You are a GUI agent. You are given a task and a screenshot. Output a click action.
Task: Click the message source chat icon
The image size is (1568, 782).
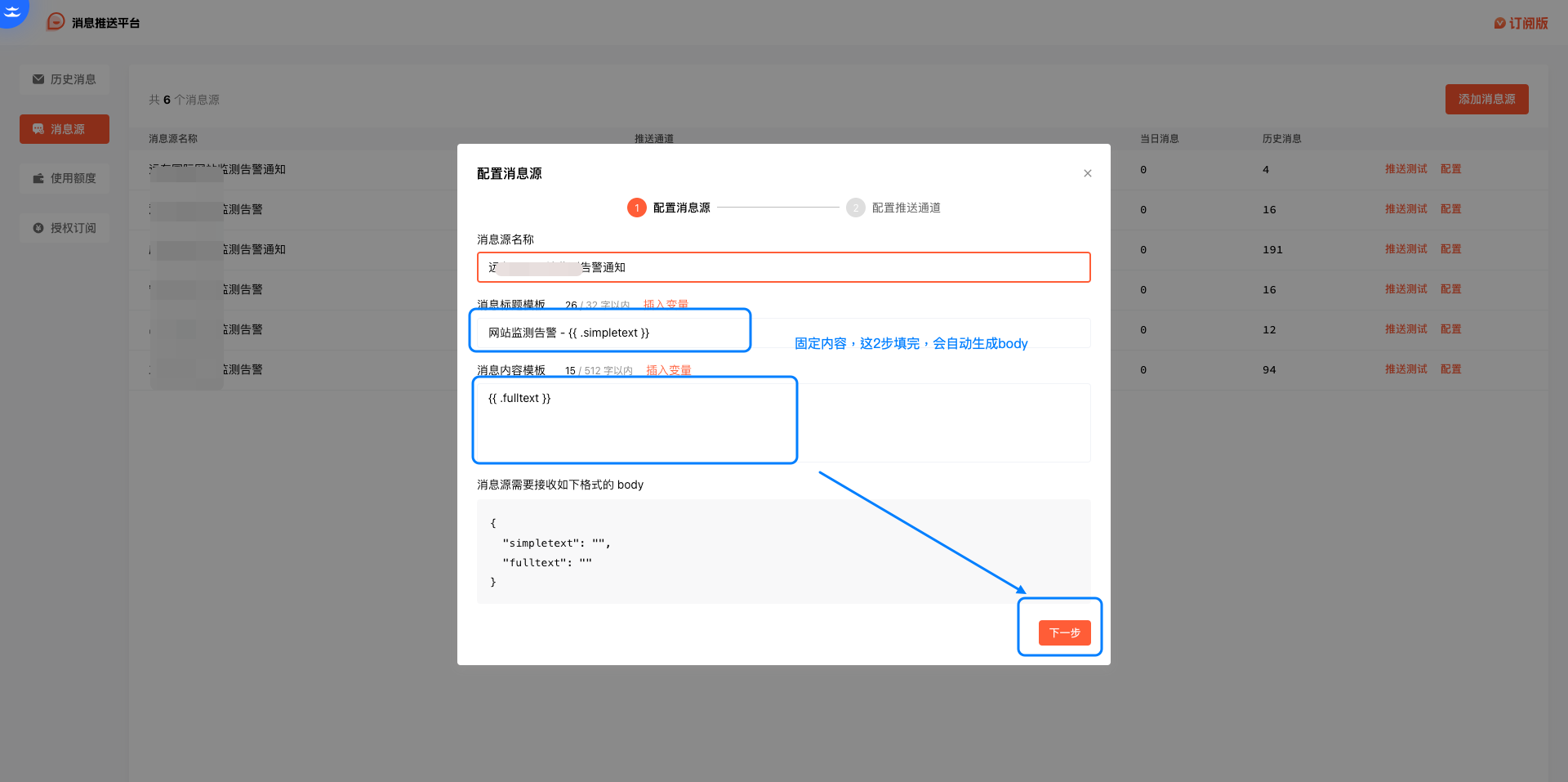38,129
